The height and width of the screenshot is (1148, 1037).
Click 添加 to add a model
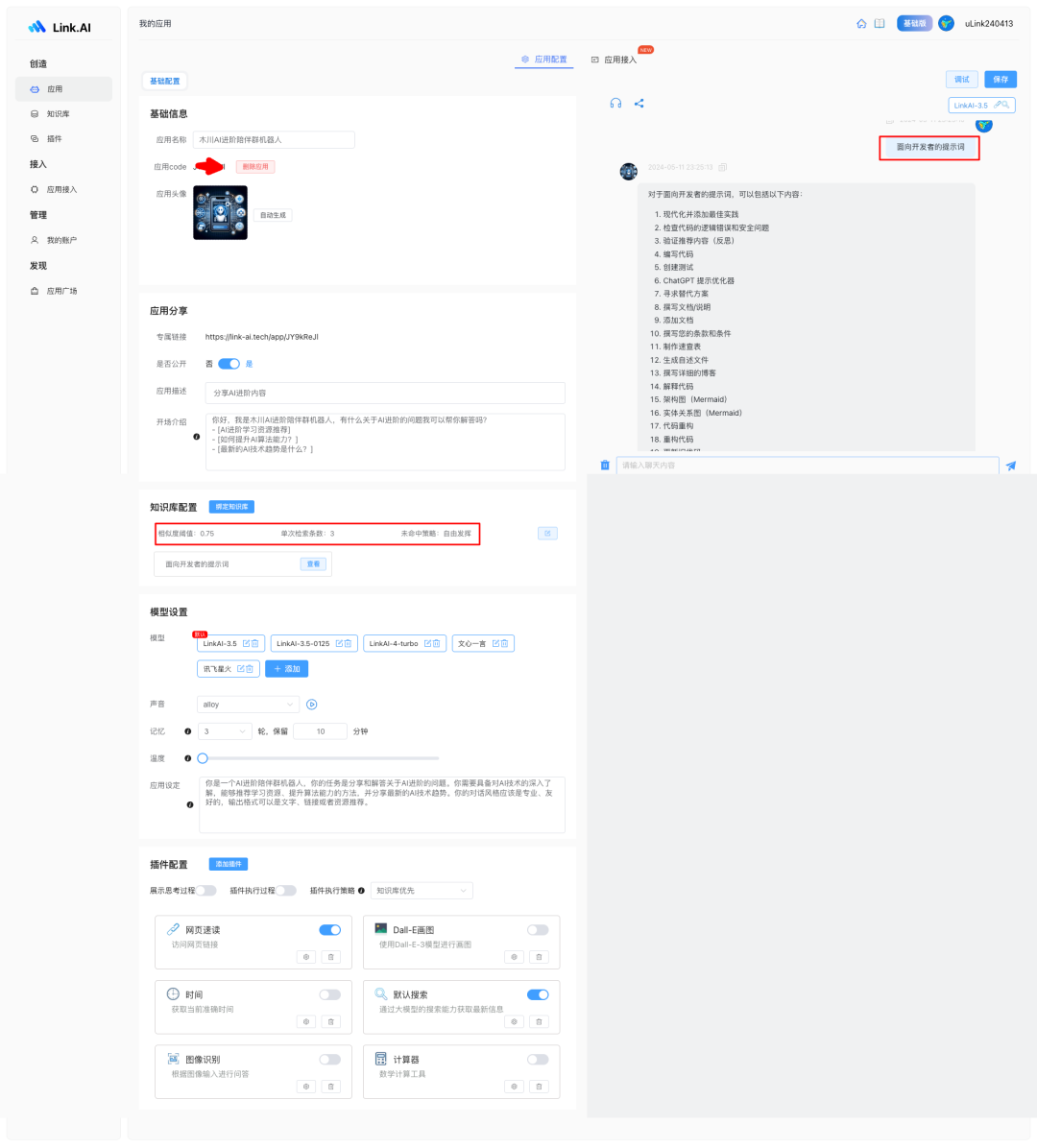pos(286,668)
